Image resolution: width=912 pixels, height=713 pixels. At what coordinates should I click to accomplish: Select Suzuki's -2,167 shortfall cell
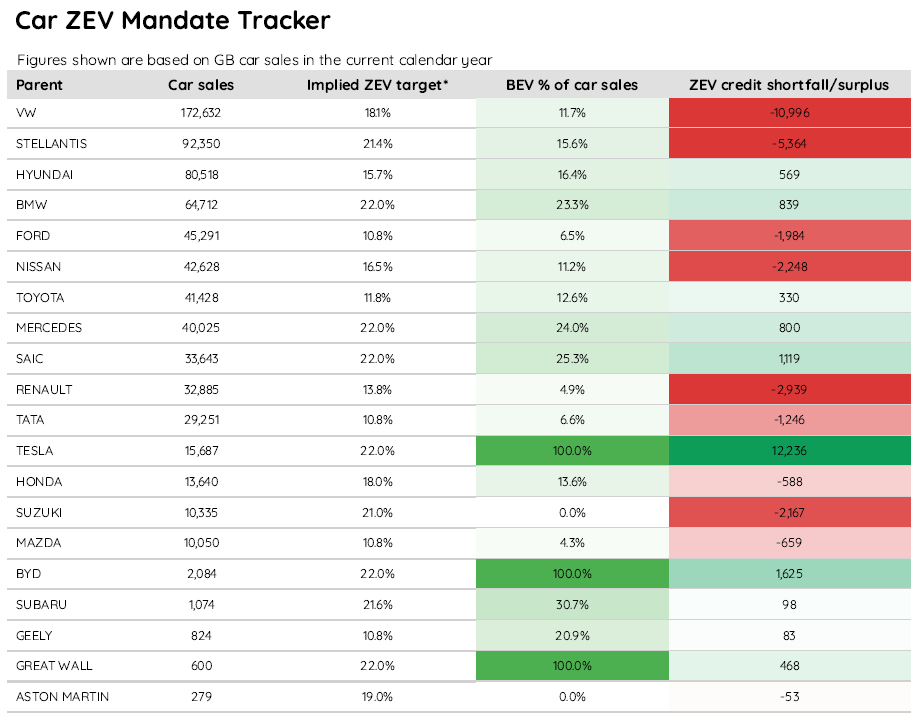click(789, 513)
